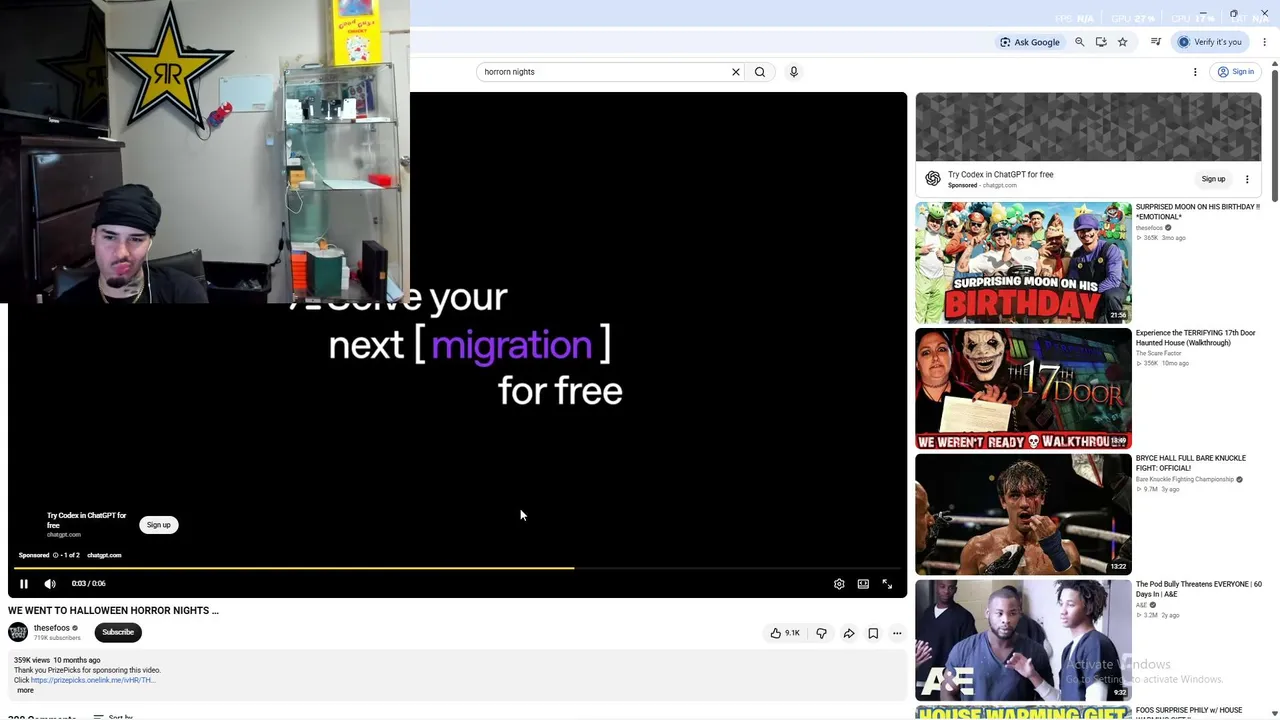
Task: Click the 'WE WENT TO HALLOWEEN HORROR NIGHTS' title
Action: point(113,610)
